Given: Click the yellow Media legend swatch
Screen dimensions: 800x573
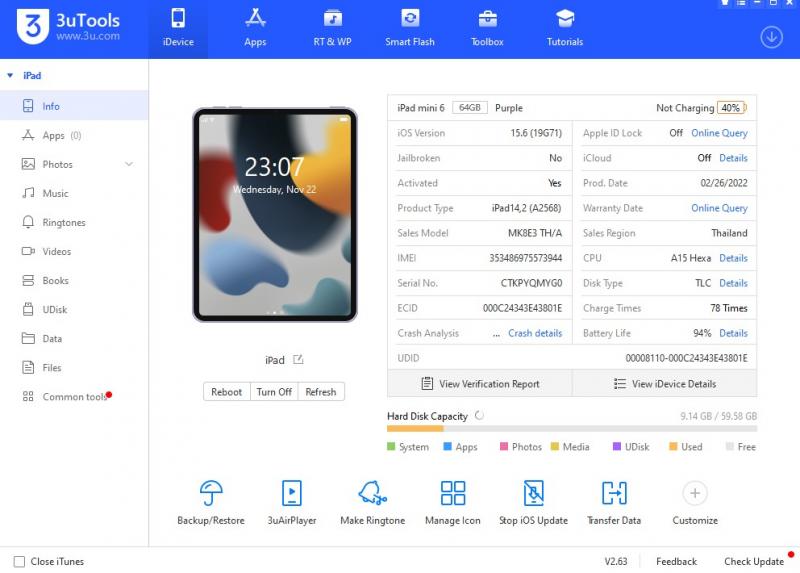Looking at the screenshot, I should click(x=555, y=446).
